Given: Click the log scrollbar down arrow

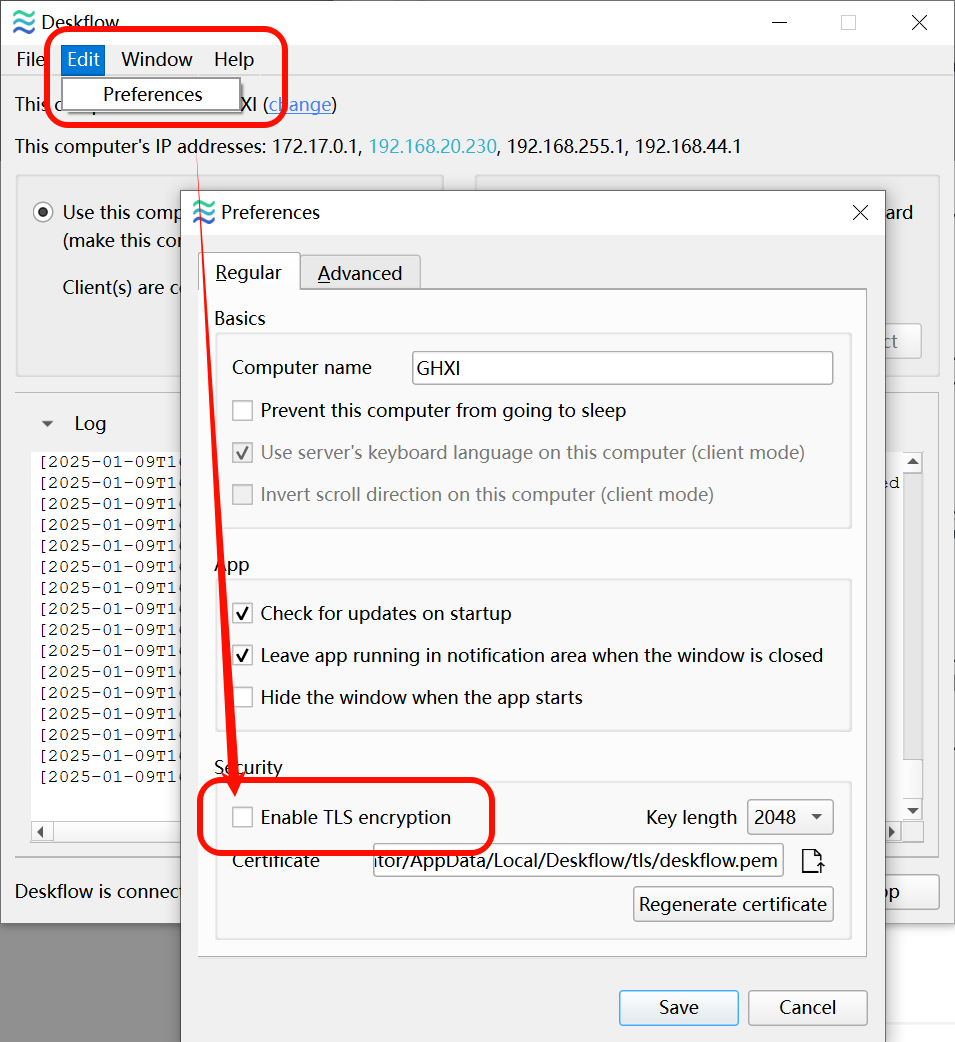Looking at the screenshot, I should click(913, 810).
